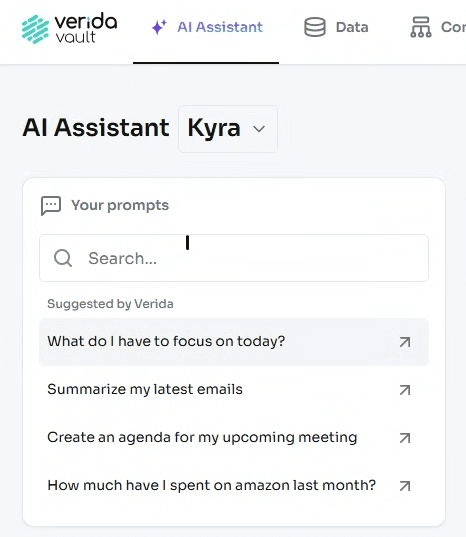Choose 'Create an agenda for my upcoming meeting'

(x=234, y=438)
